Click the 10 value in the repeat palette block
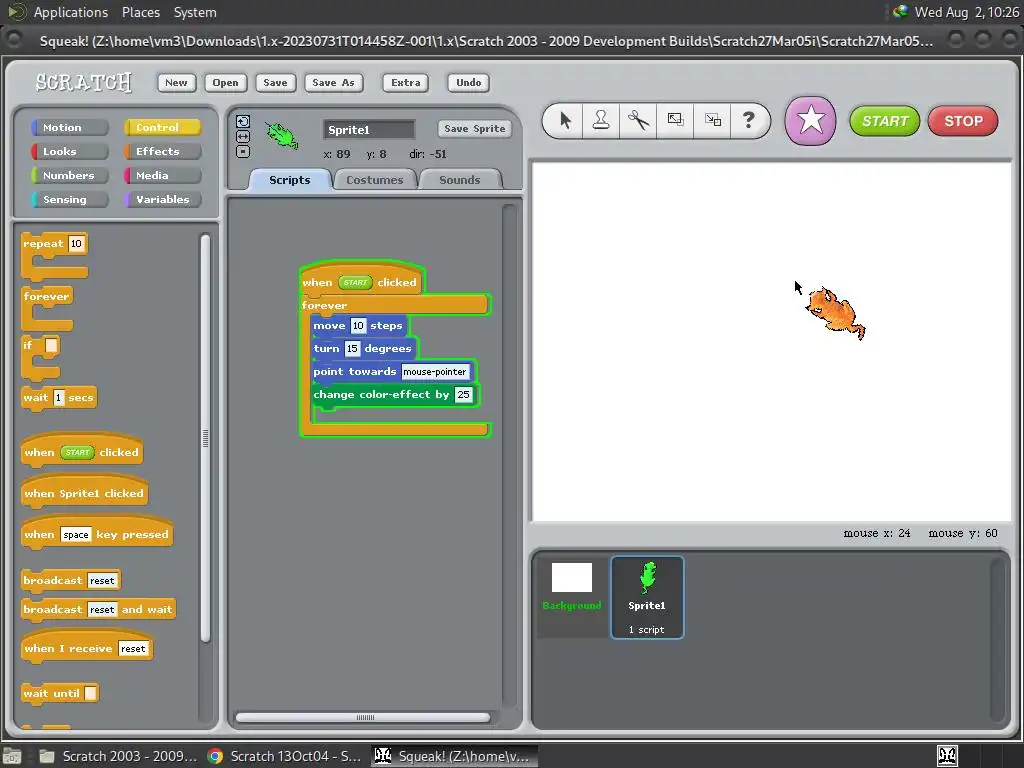This screenshot has height=768, width=1024. pos(76,244)
